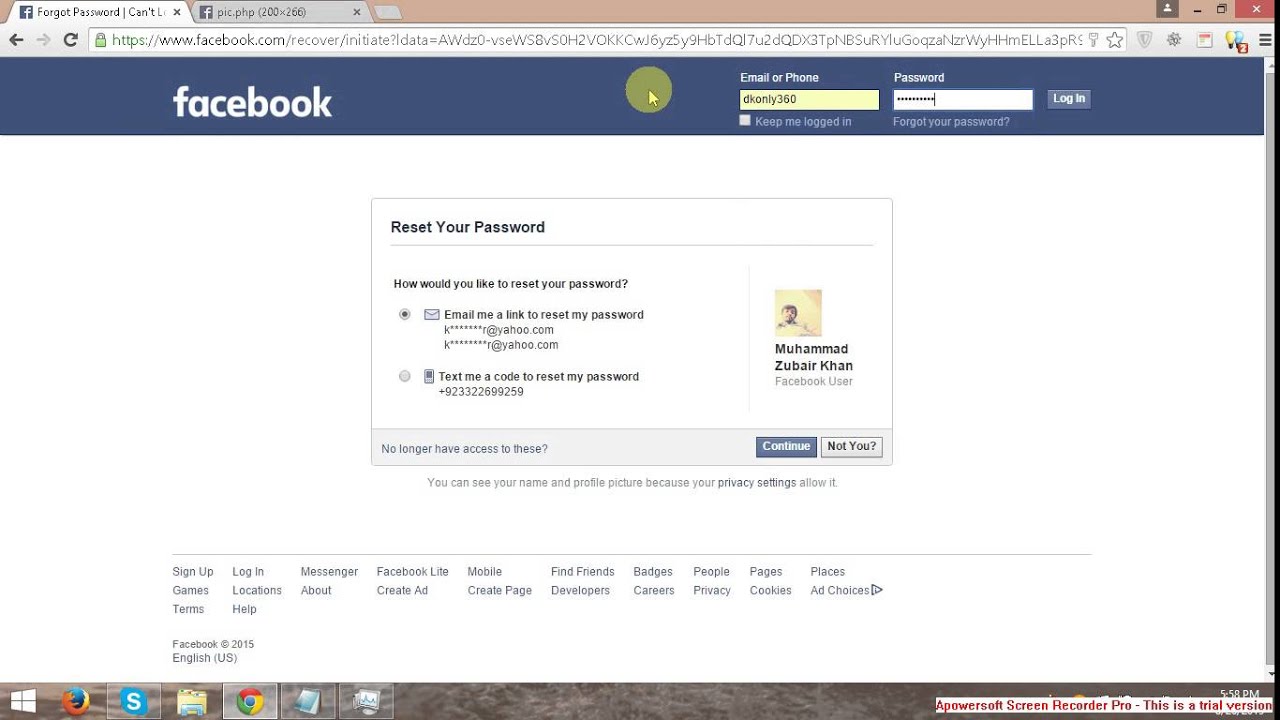Click the English (US) language link
The height and width of the screenshot is (720, 1280).
[204, 658]
